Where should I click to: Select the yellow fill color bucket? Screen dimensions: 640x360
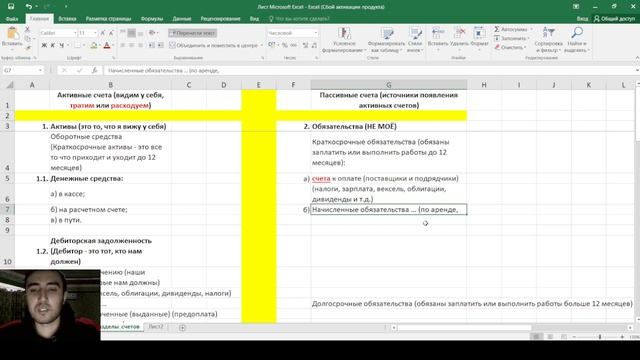(94, 45)
